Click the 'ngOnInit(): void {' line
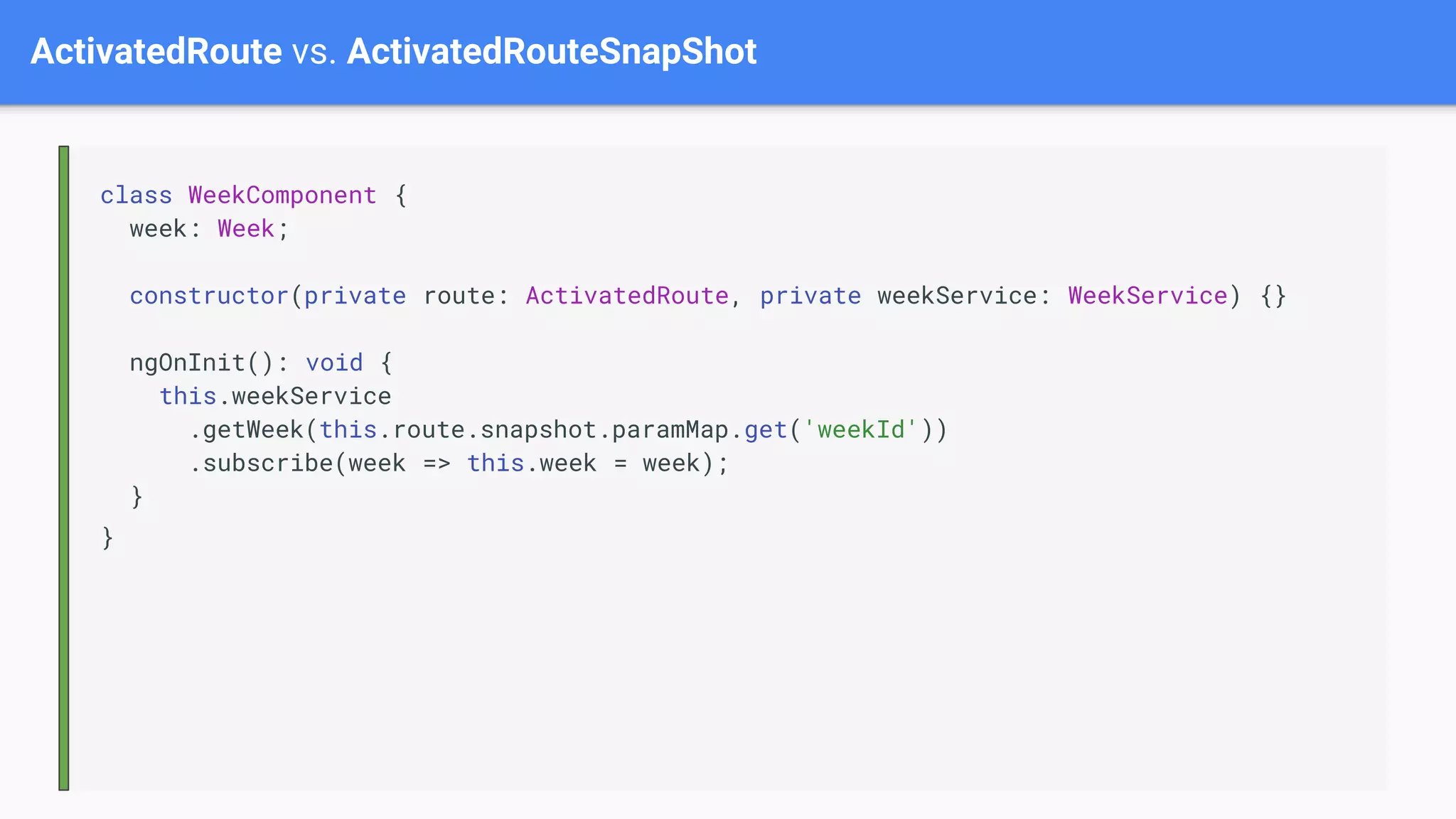This screenshot has height=819, width=1456. (261, 363)
